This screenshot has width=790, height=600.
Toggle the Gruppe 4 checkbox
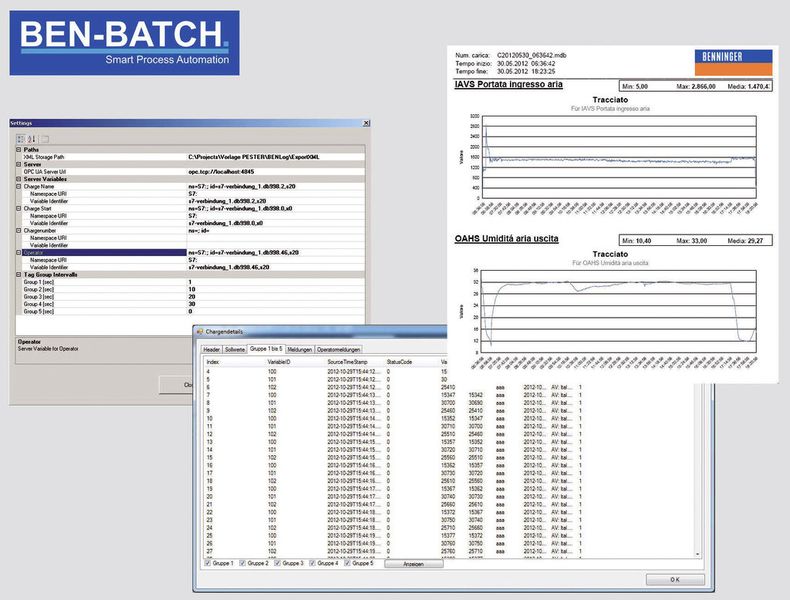tap(312, 563)
